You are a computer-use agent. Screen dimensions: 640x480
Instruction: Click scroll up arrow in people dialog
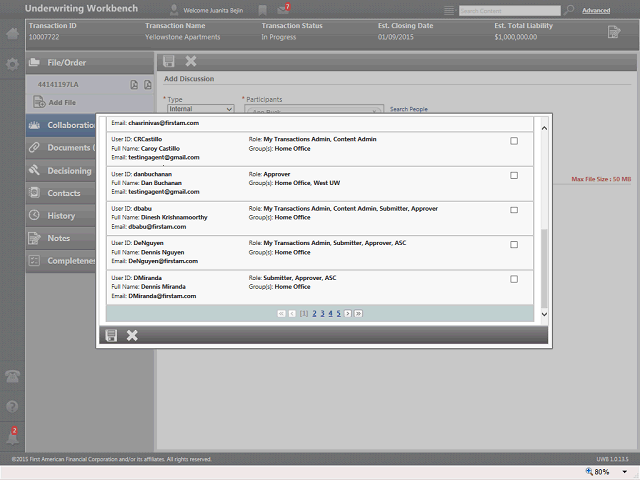pos(544,128)
